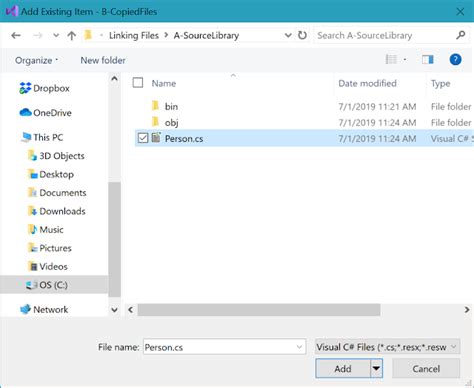Toggle the preview pane

[x=428, y=60]
